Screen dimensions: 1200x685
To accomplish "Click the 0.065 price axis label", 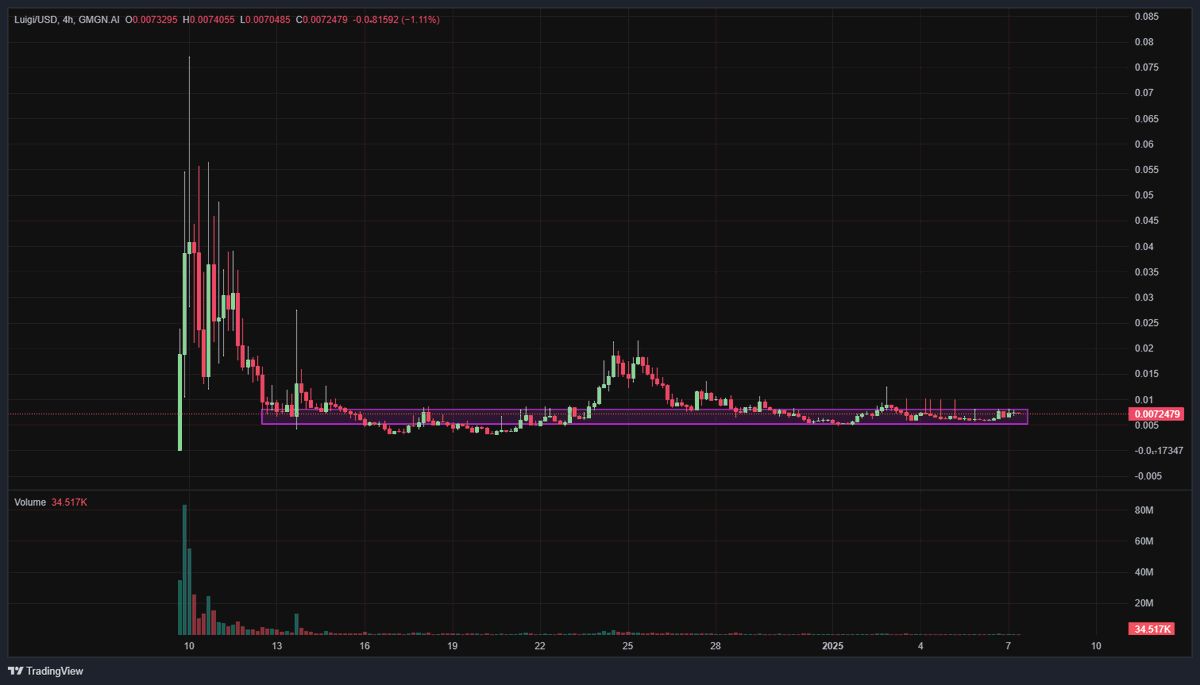I will click(x=1146, y=119).
